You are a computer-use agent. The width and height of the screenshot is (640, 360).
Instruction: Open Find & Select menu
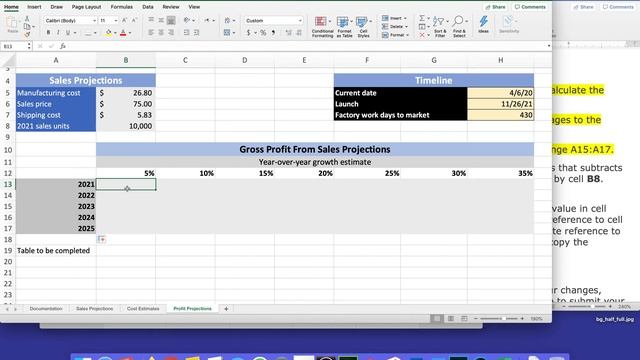(459, 27)
